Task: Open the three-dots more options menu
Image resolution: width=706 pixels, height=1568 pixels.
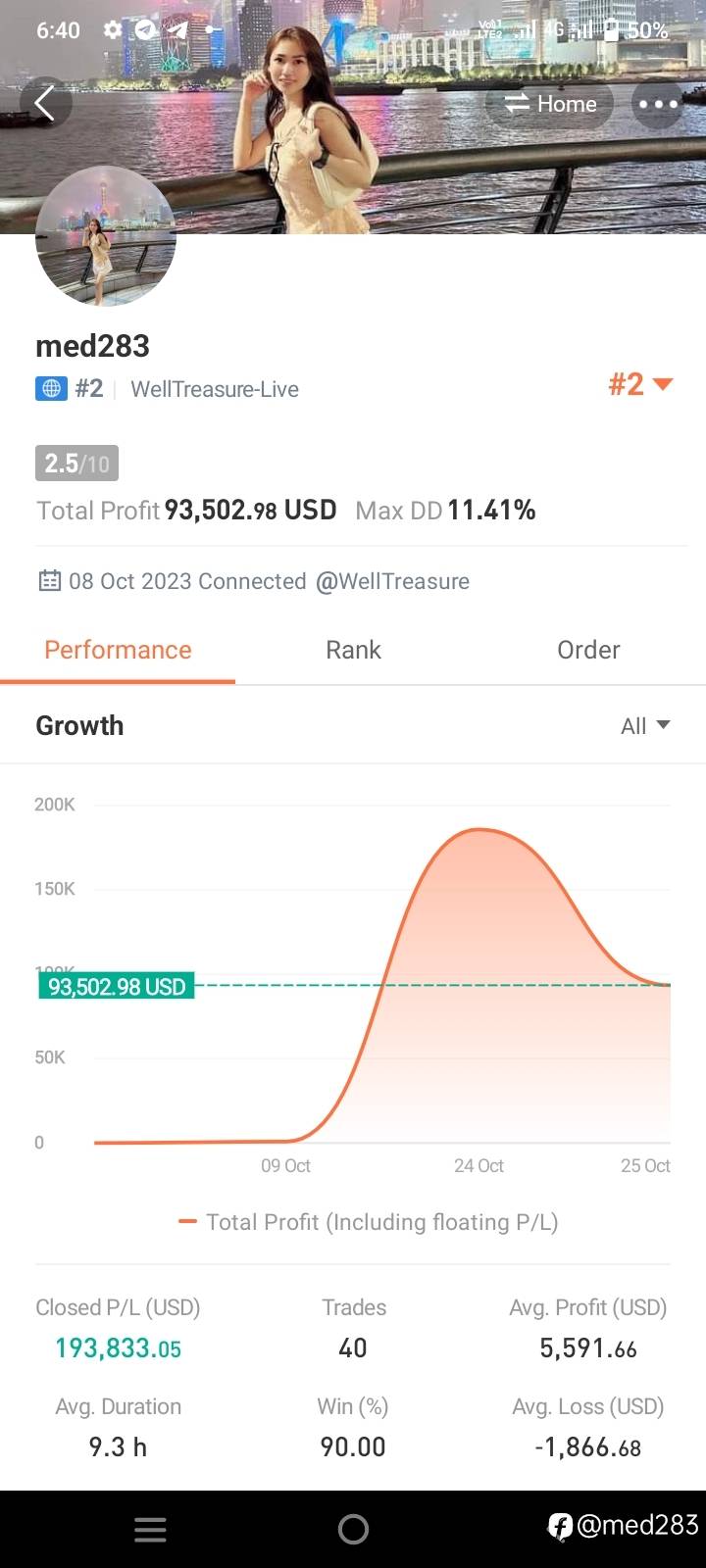Action: tap(658, 104)
